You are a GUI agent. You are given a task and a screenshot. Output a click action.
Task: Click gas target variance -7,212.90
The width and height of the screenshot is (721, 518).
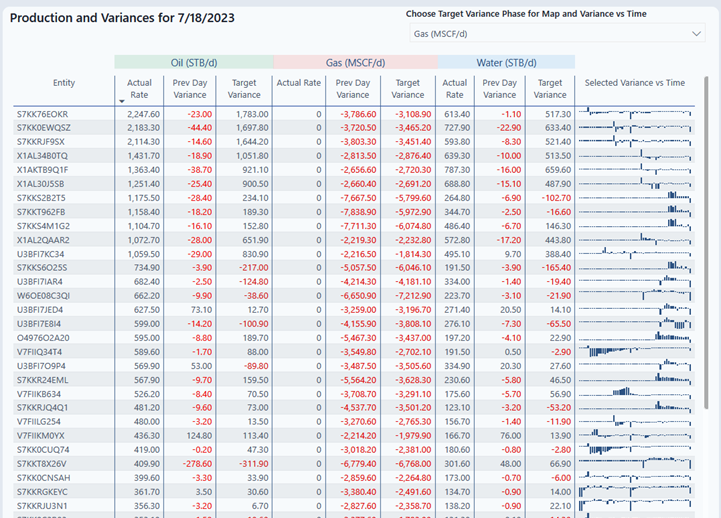pos(413,296)
